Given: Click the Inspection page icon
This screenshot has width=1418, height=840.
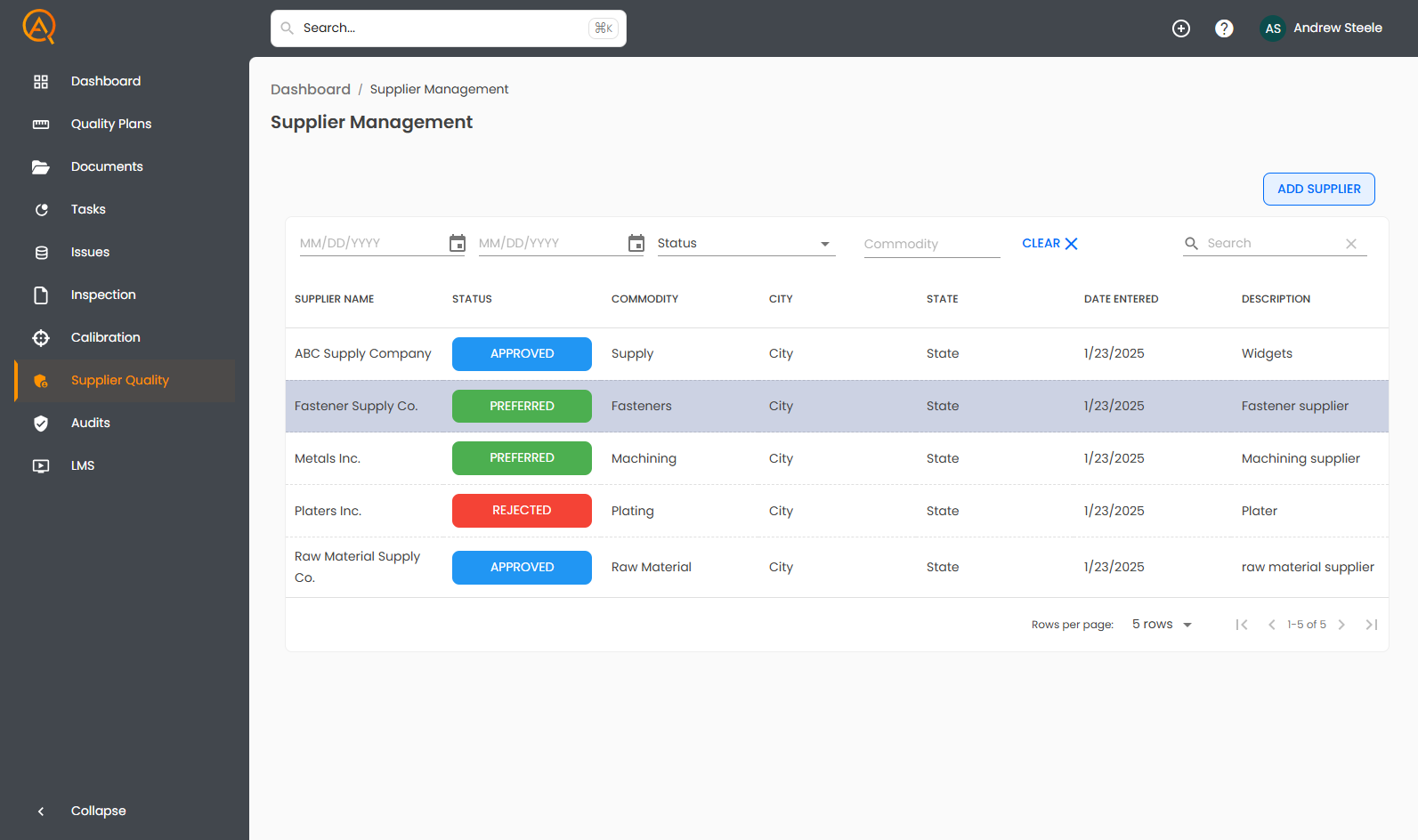Looking at the screenshot, I should 41,295.
